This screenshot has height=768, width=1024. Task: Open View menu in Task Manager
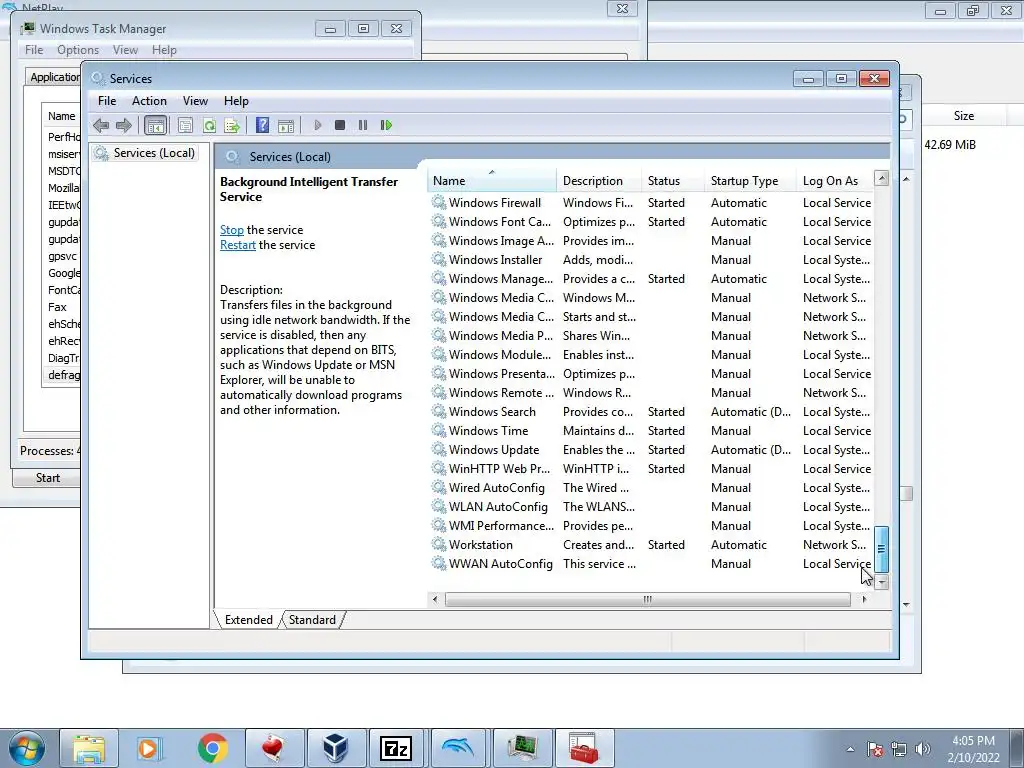point(125,50)
